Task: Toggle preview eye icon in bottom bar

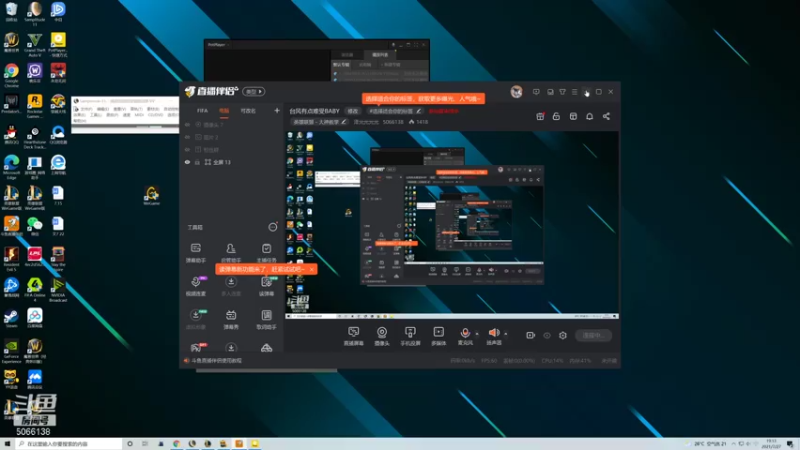Action: tap(547, 335)
